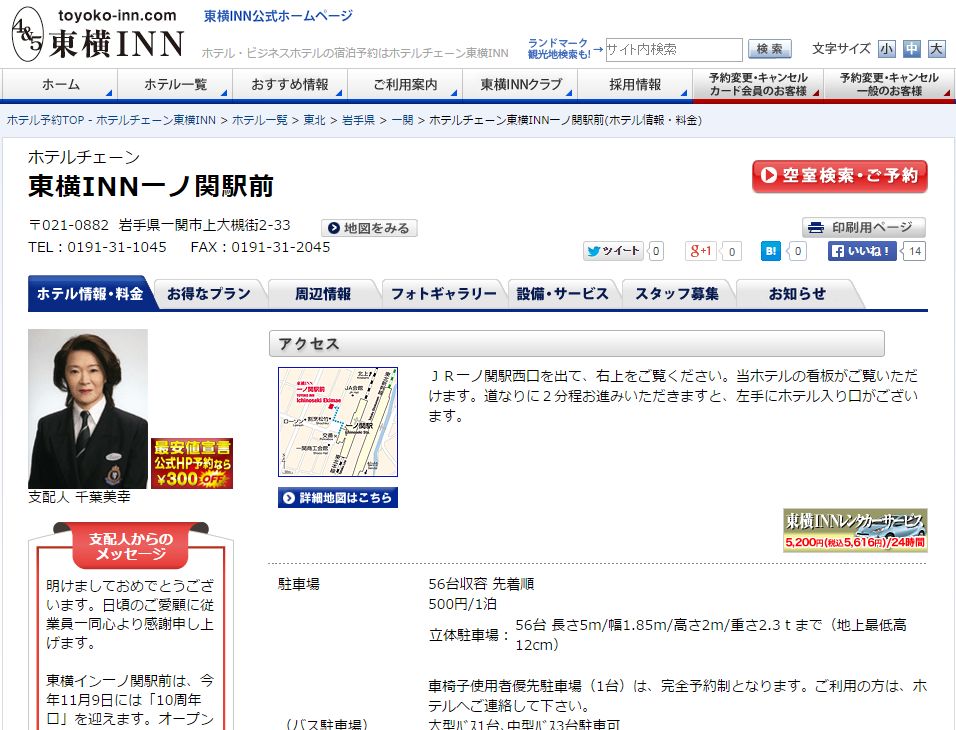This screenshot has width=956, height=730.
Task: Set text size to 大
Action: tap(936, 49)
